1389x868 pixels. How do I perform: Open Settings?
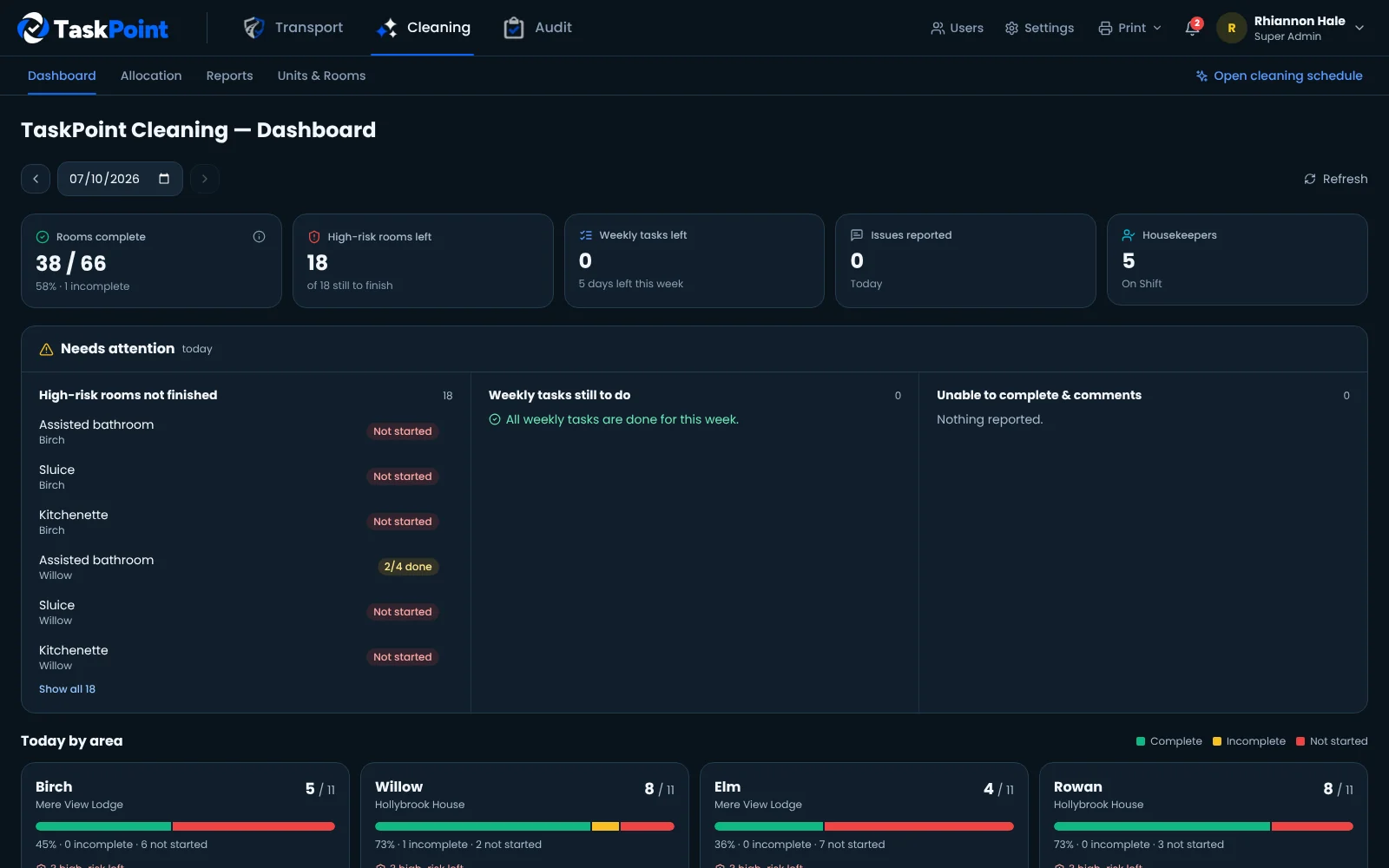[x=1039, y=28]
